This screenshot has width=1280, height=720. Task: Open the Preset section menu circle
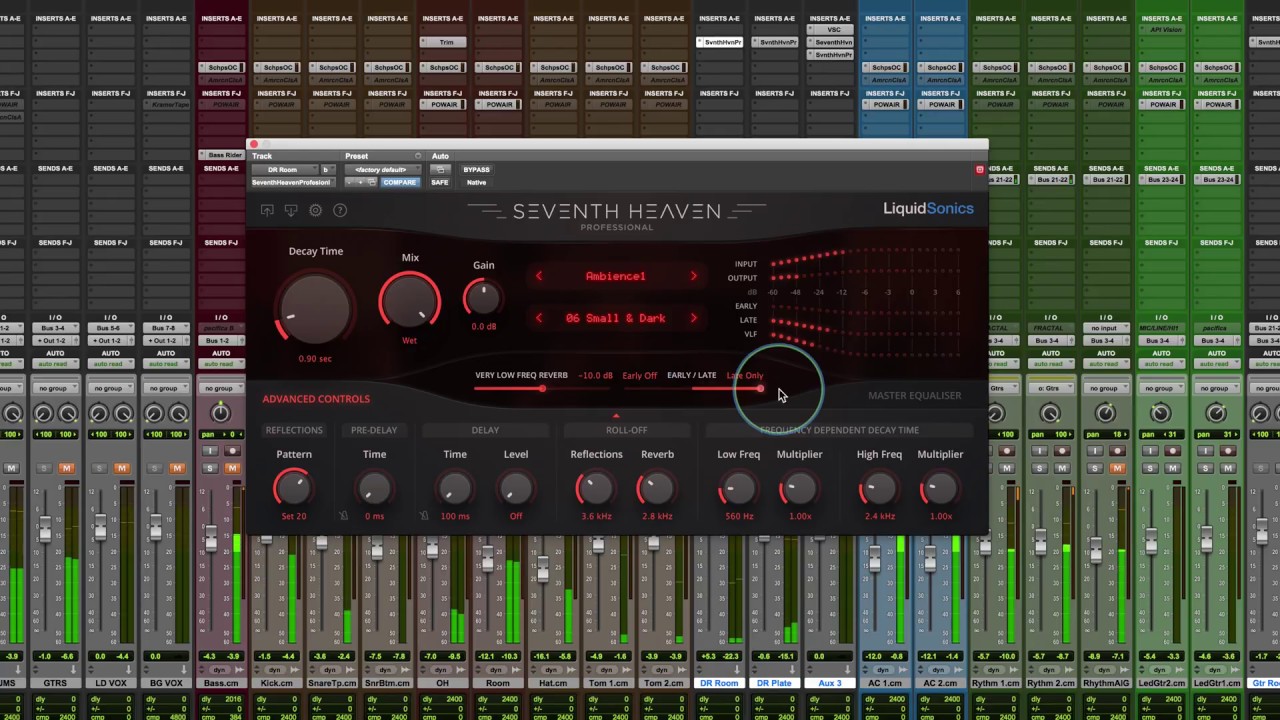418,156
